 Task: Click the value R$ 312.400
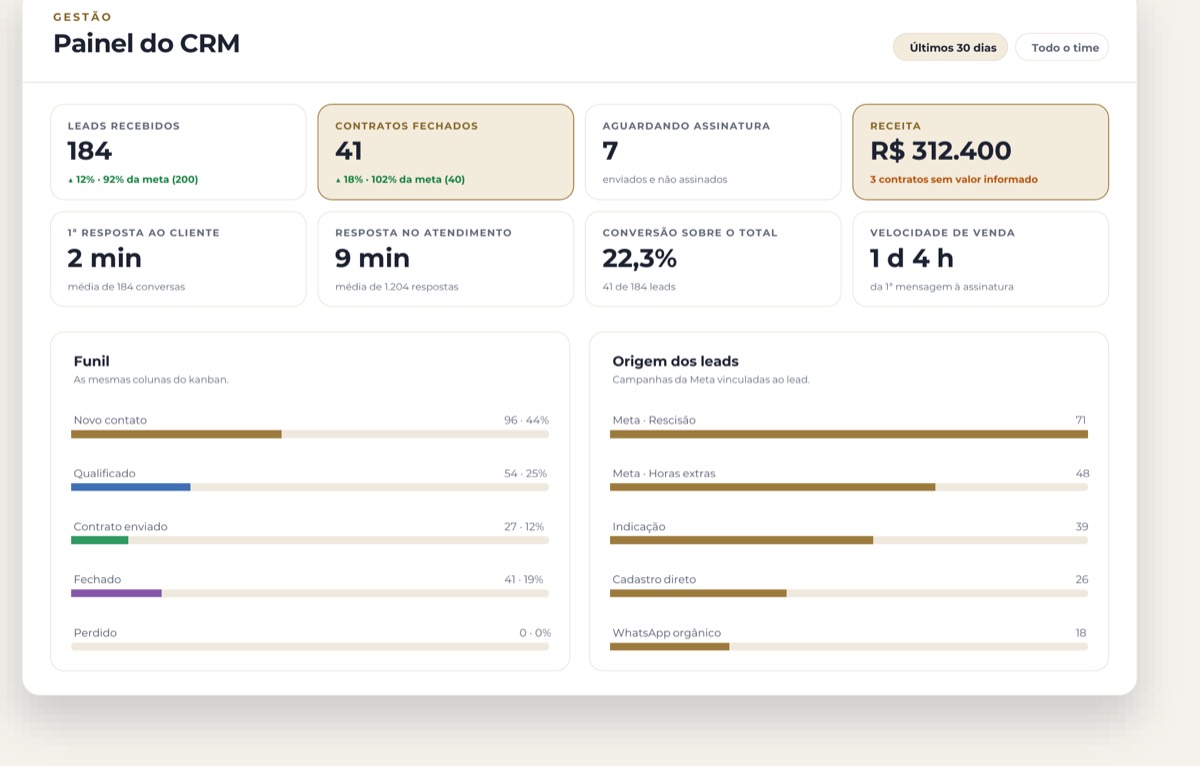coord(941,151)
